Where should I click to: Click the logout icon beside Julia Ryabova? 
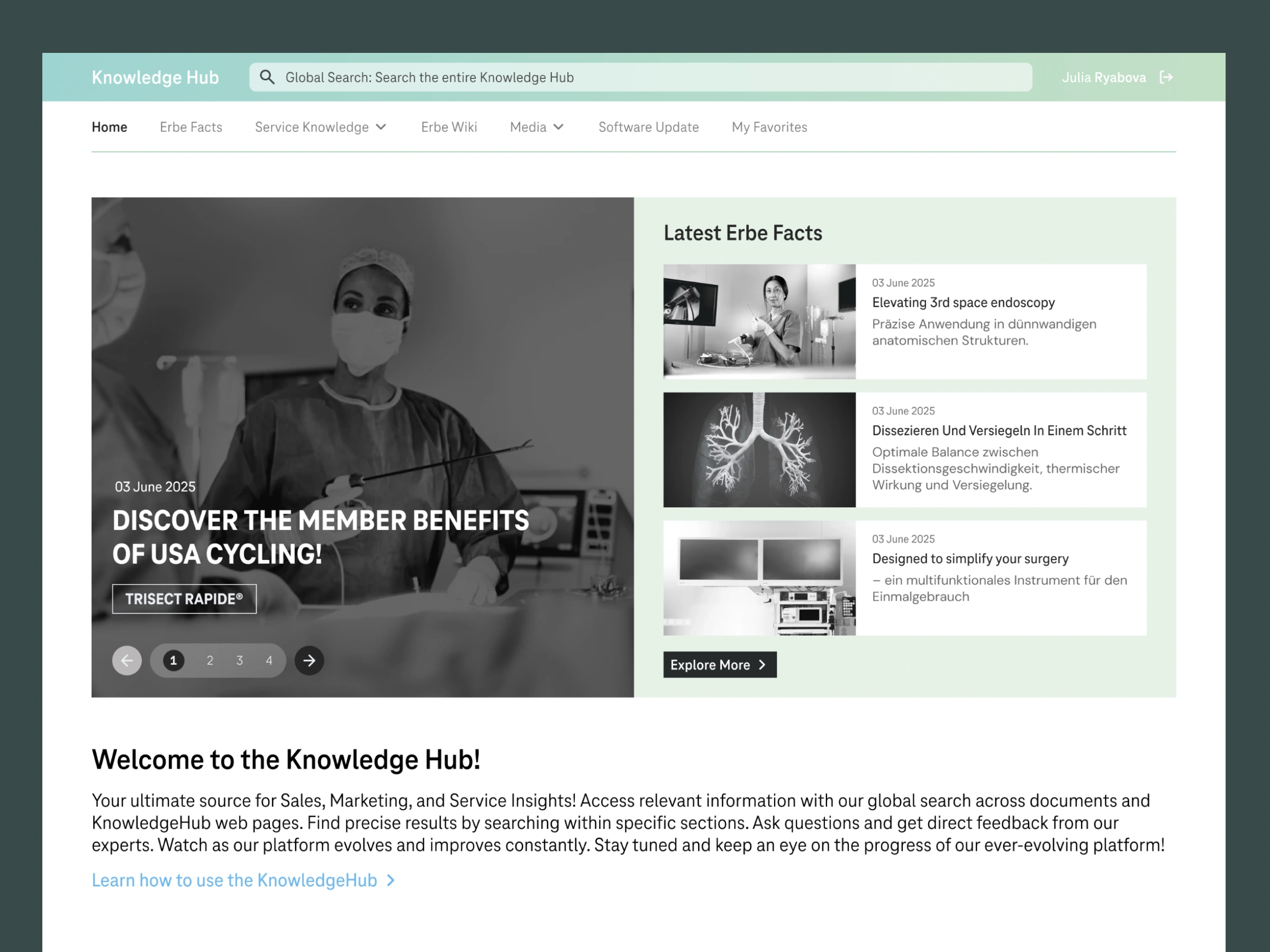[x=1167, y=77]
